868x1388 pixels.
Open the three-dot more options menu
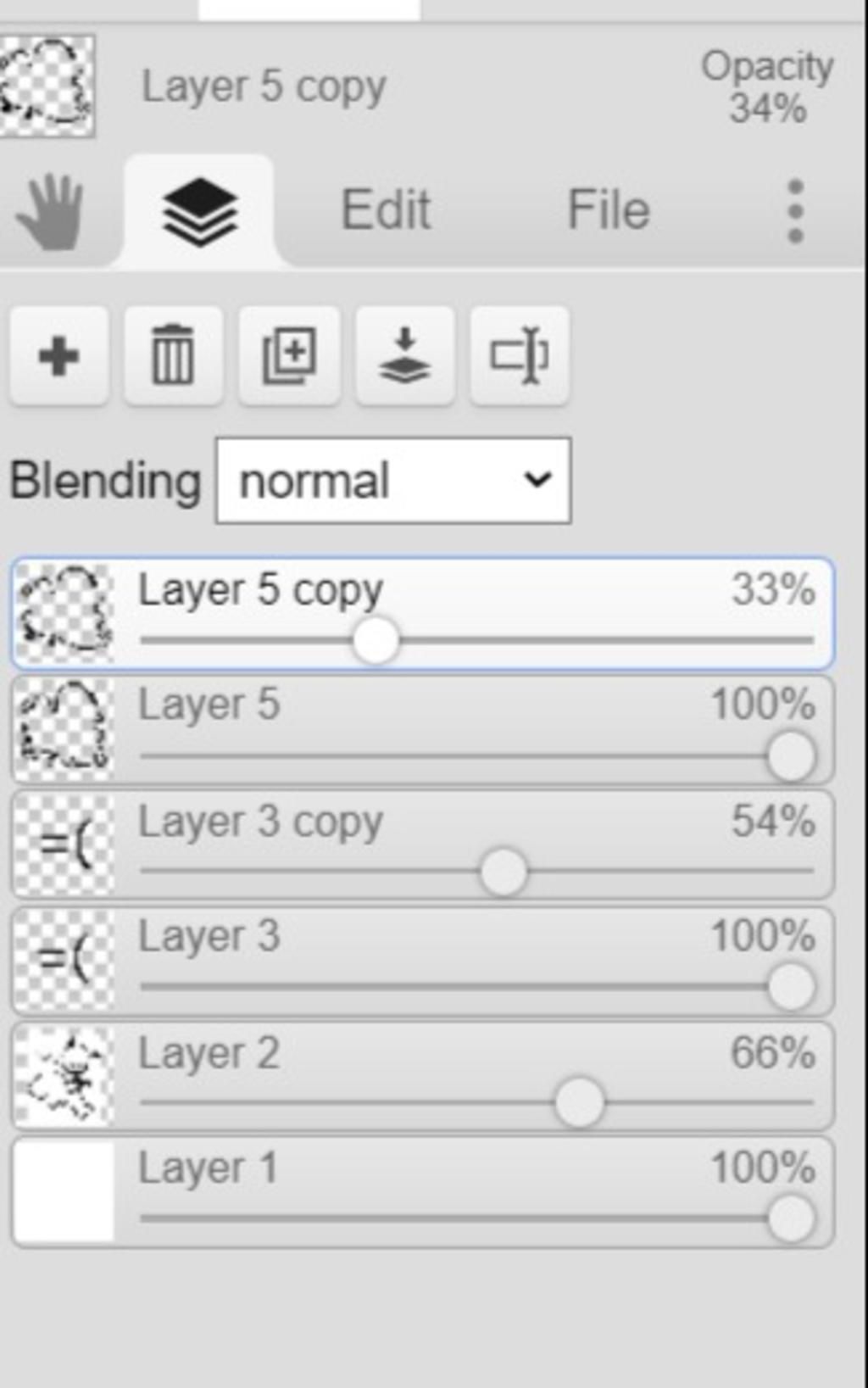795,211
